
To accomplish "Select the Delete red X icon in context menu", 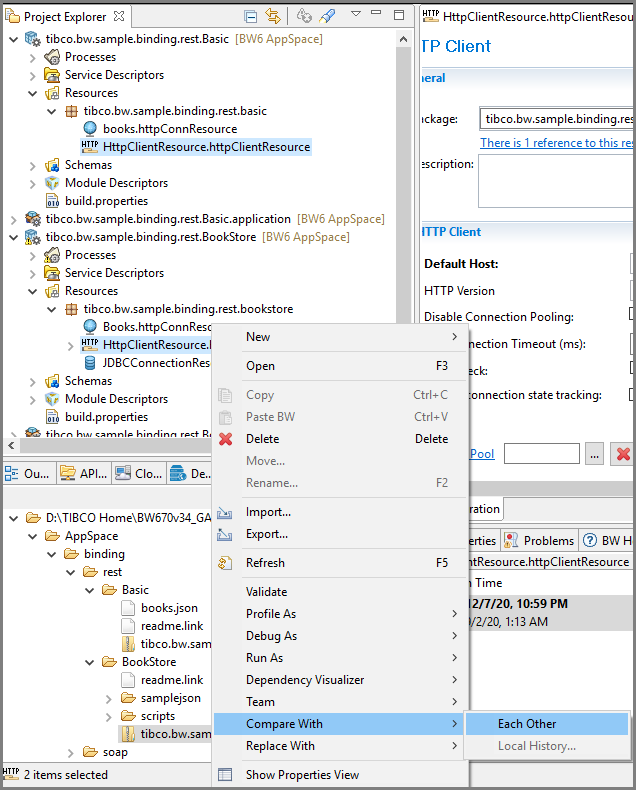I will point(226,439).
